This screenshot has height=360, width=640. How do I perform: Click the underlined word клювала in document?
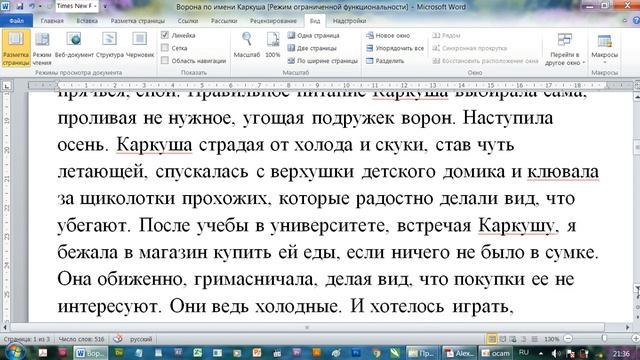(x=563, y=171)
